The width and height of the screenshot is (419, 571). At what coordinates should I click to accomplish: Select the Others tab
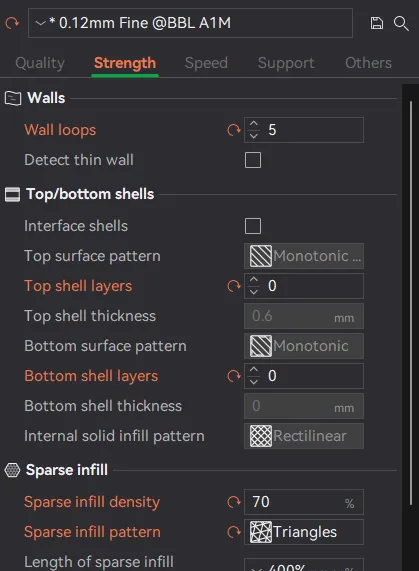click(368, 63)
